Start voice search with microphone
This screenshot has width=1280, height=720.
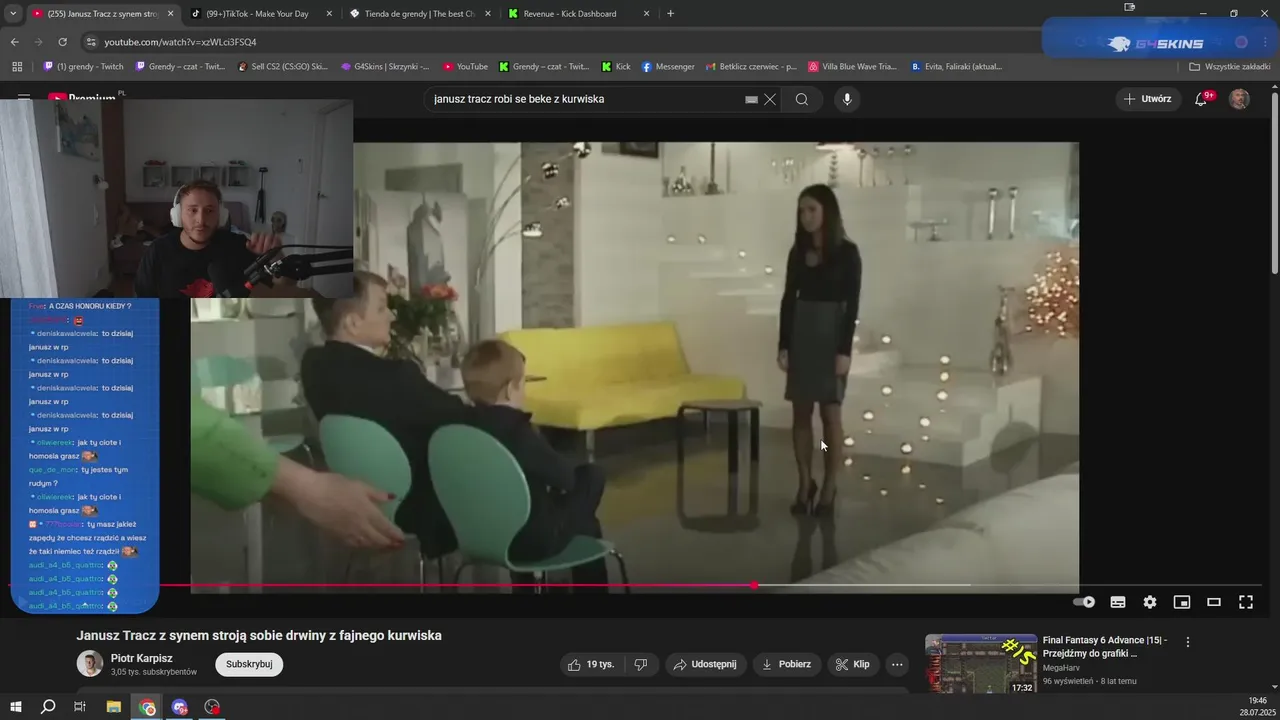pyautogui.click(x=847, y=99)
